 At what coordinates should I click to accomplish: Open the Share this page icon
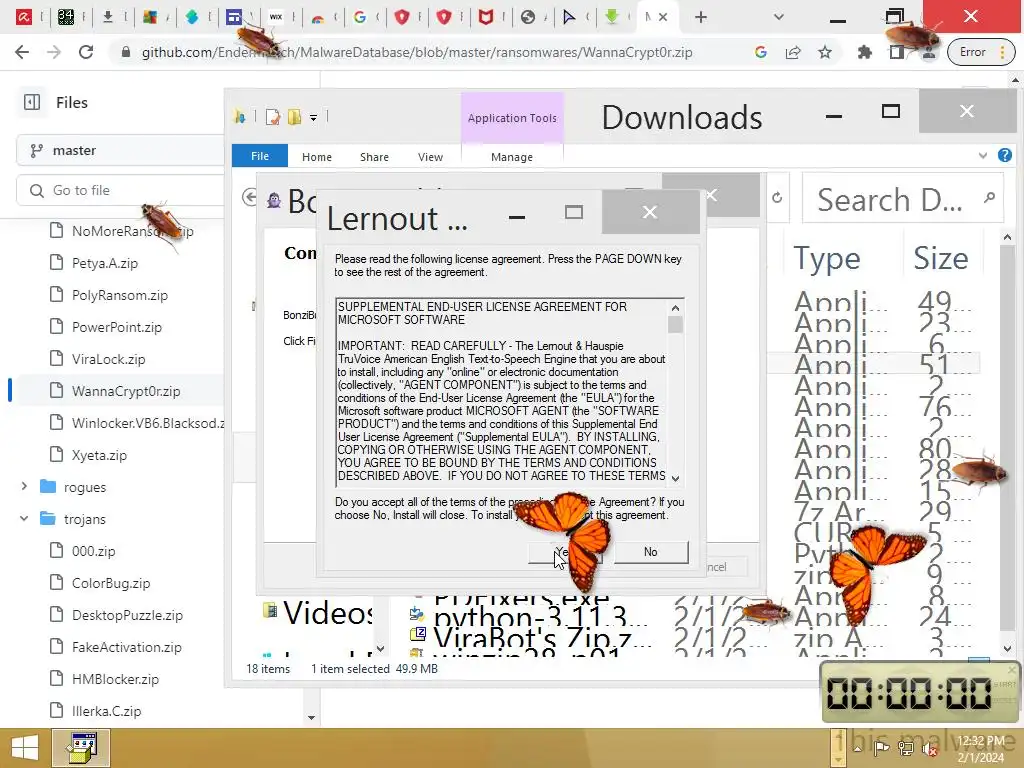click(x=793, y=52)
